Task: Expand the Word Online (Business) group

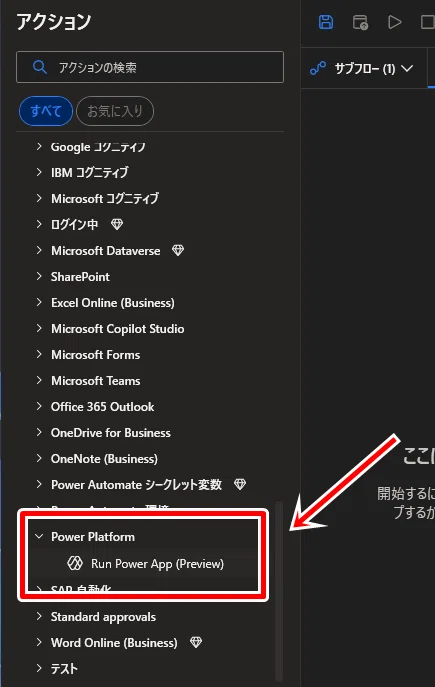Action: (39, 642)
